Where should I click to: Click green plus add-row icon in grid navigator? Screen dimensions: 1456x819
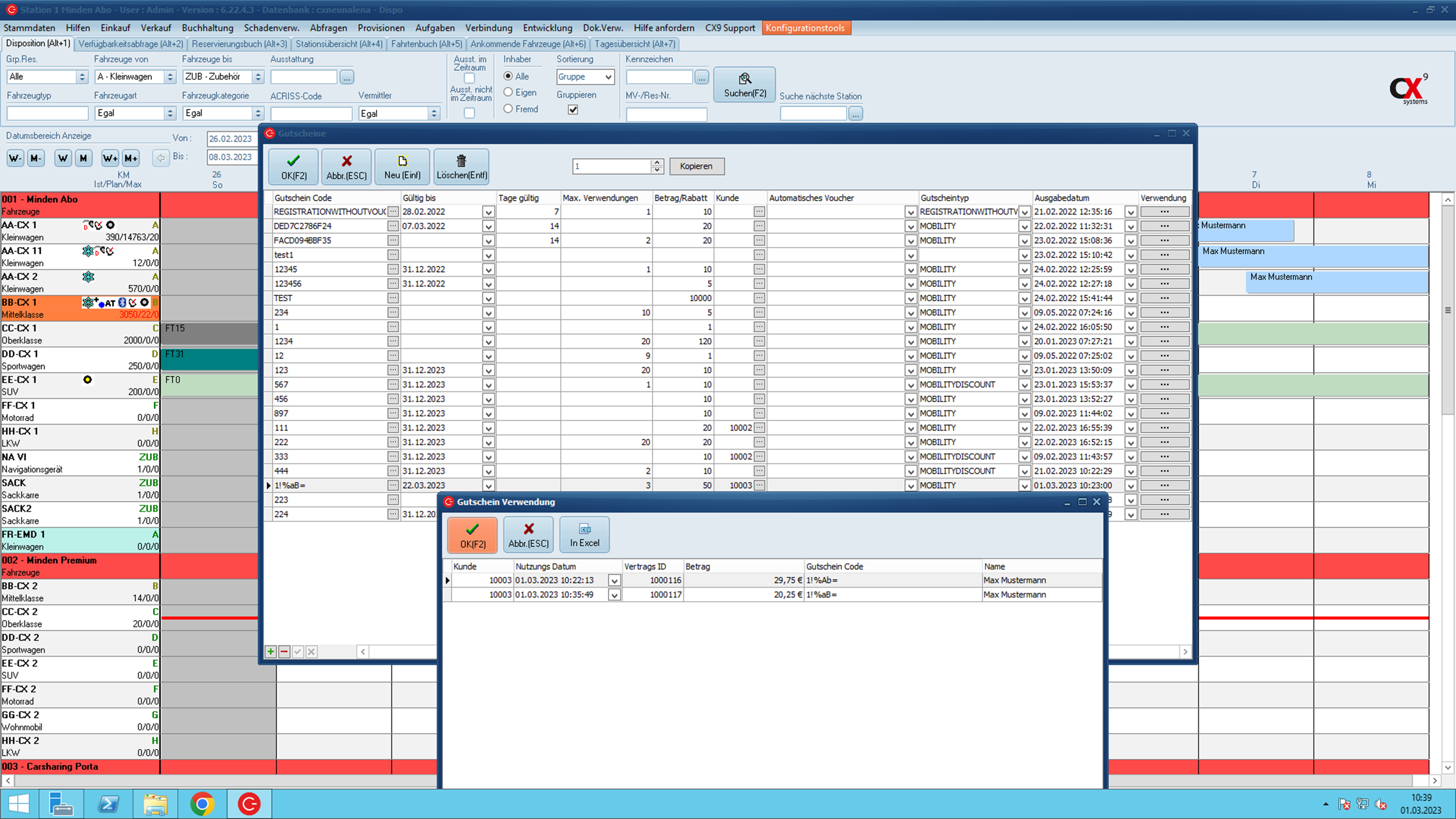(x=271, y=652)
